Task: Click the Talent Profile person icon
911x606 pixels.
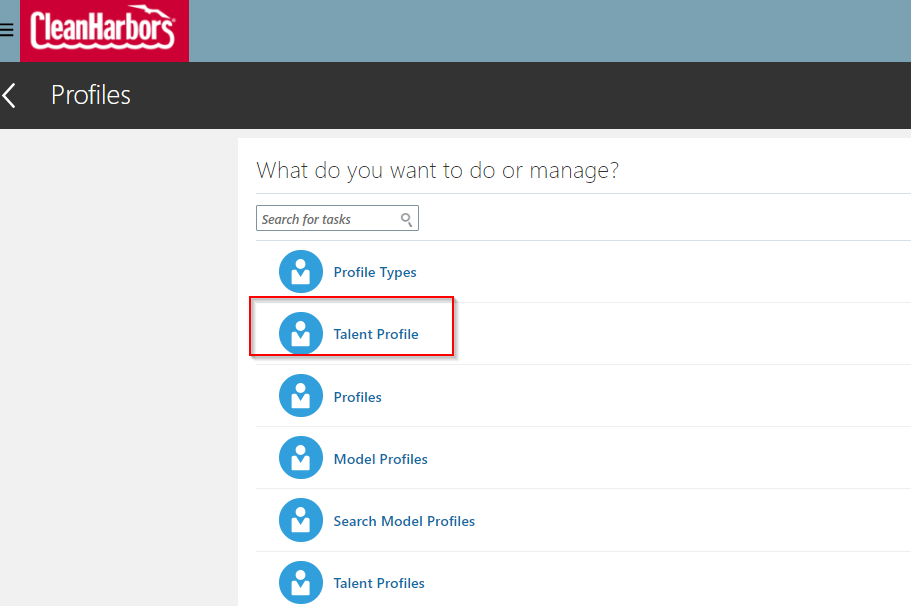Action: pos(301,333)
